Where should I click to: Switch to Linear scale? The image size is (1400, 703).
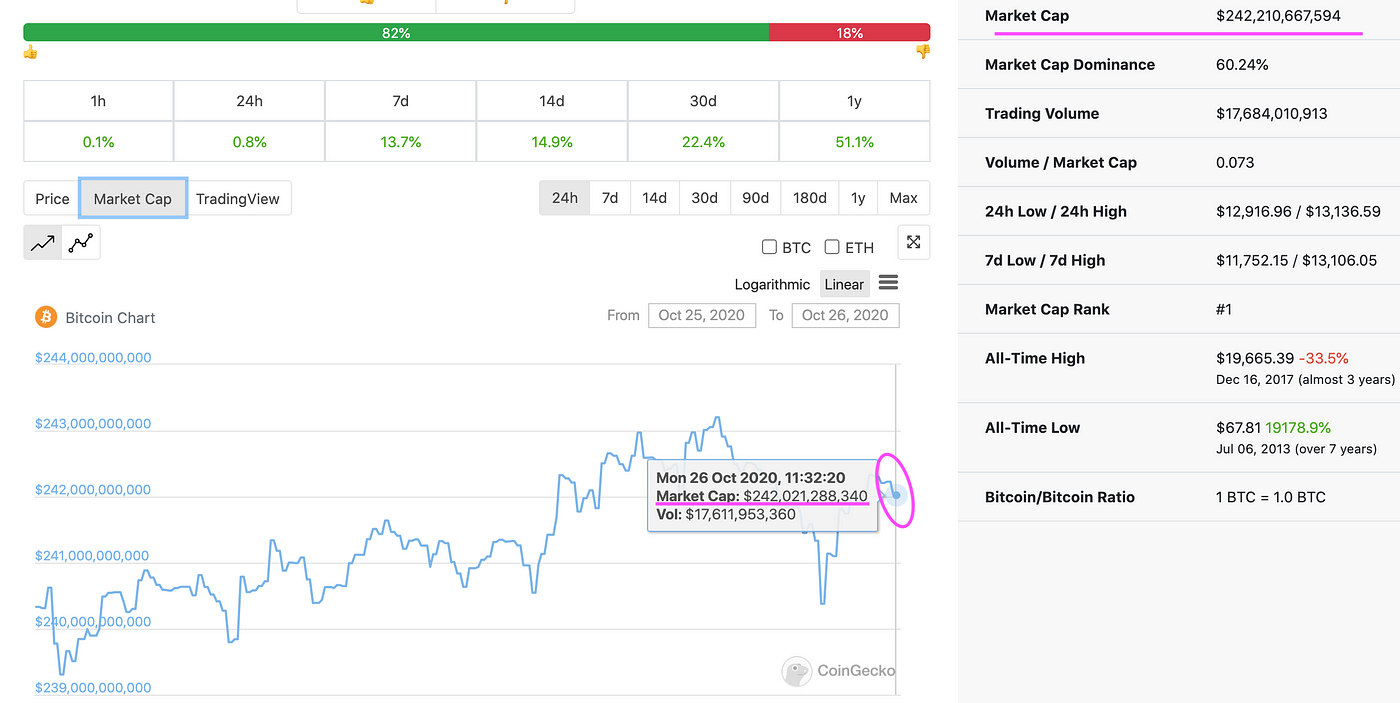[x=844, y=284]
